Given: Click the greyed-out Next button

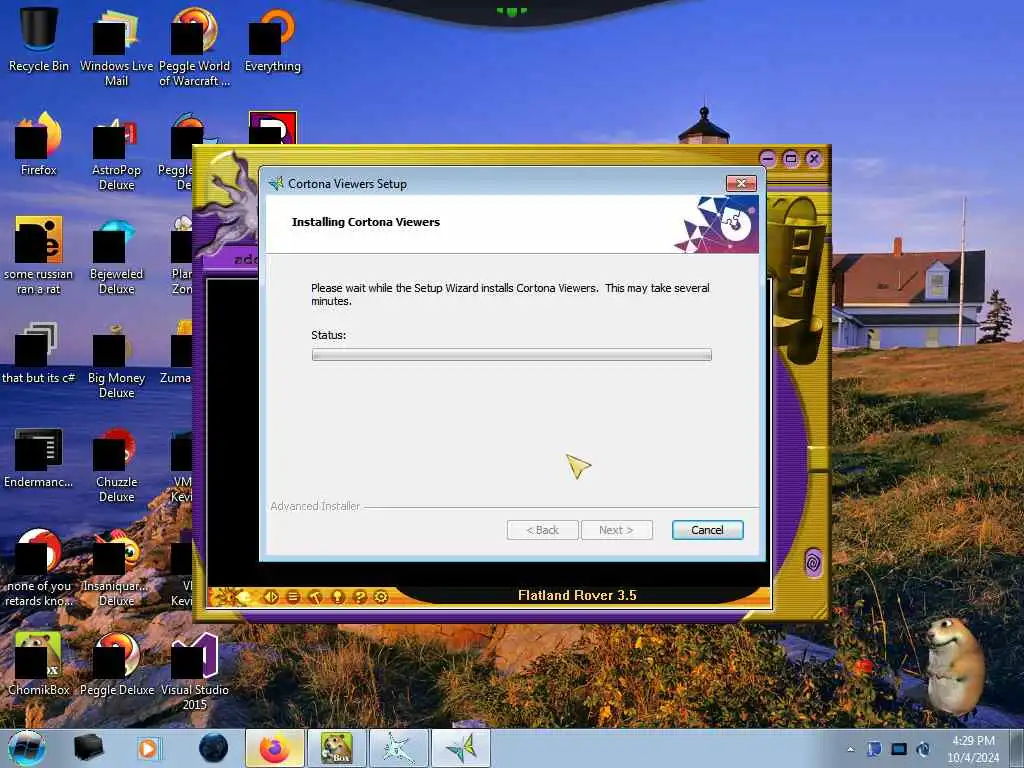Looking at the screenshot, I should (x=616, y=530).
